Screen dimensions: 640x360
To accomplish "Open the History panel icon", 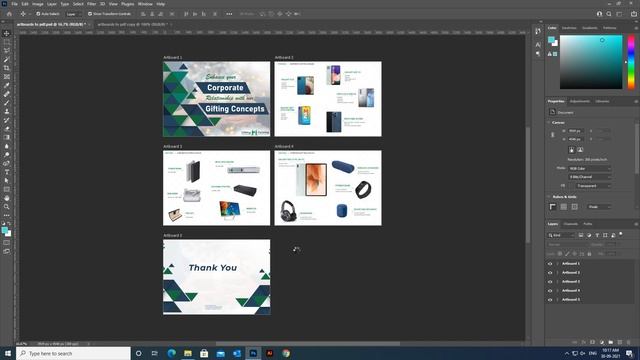I will (x=538, y=31).
